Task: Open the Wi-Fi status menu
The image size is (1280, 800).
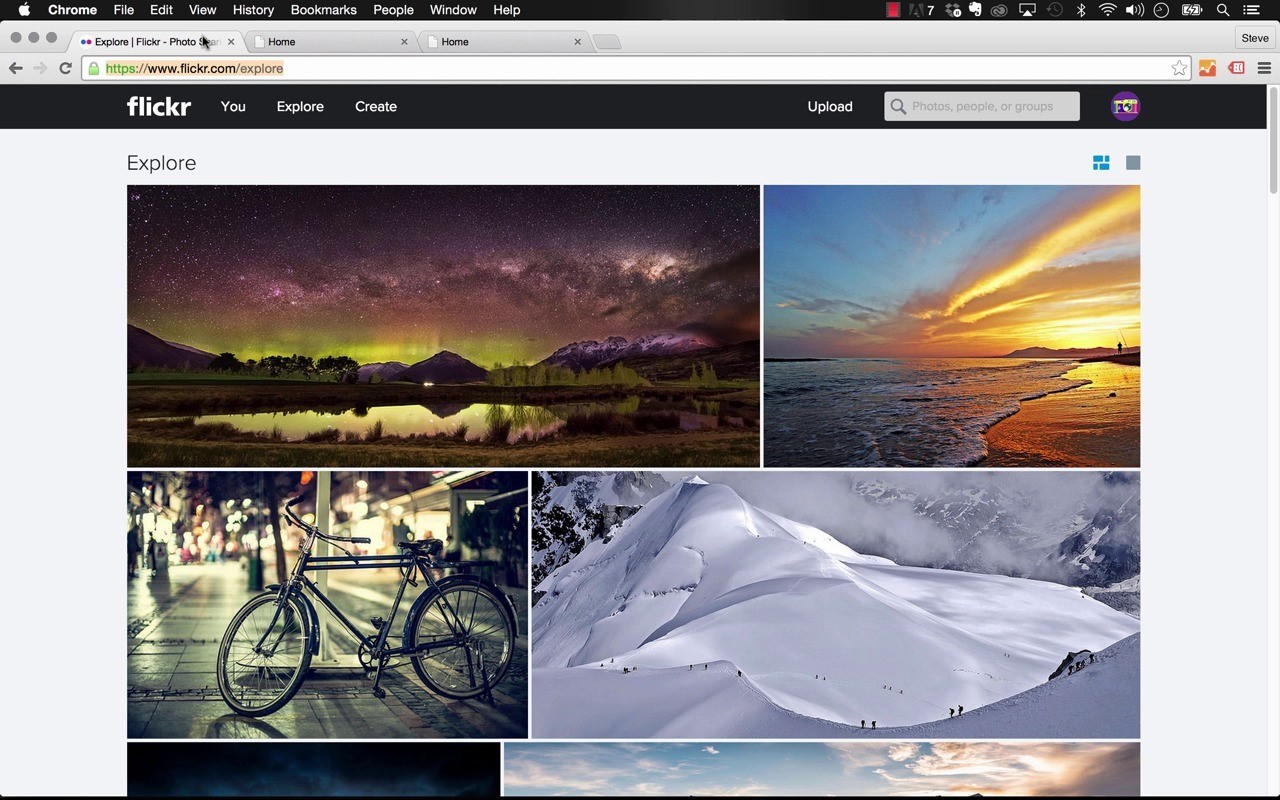Action: 1107,10
